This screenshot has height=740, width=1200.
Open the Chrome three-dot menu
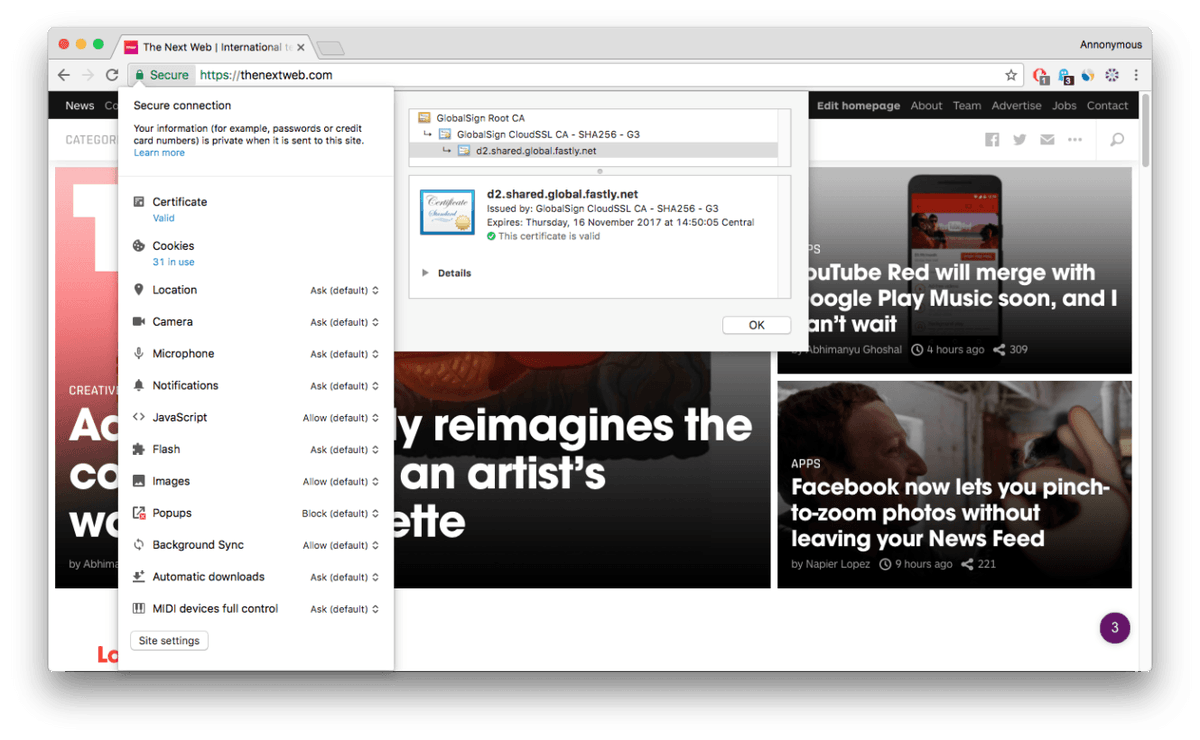1136,75
